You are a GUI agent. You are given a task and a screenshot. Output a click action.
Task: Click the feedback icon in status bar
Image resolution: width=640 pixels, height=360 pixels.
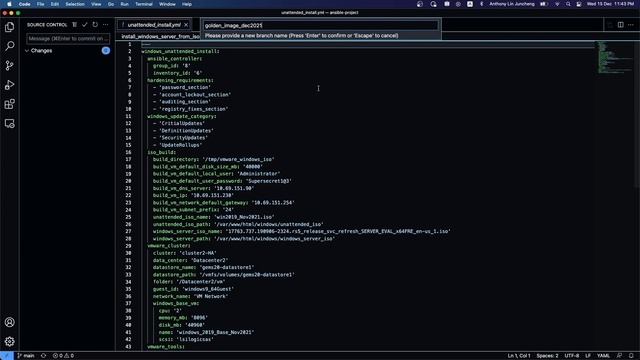[620, 356]
